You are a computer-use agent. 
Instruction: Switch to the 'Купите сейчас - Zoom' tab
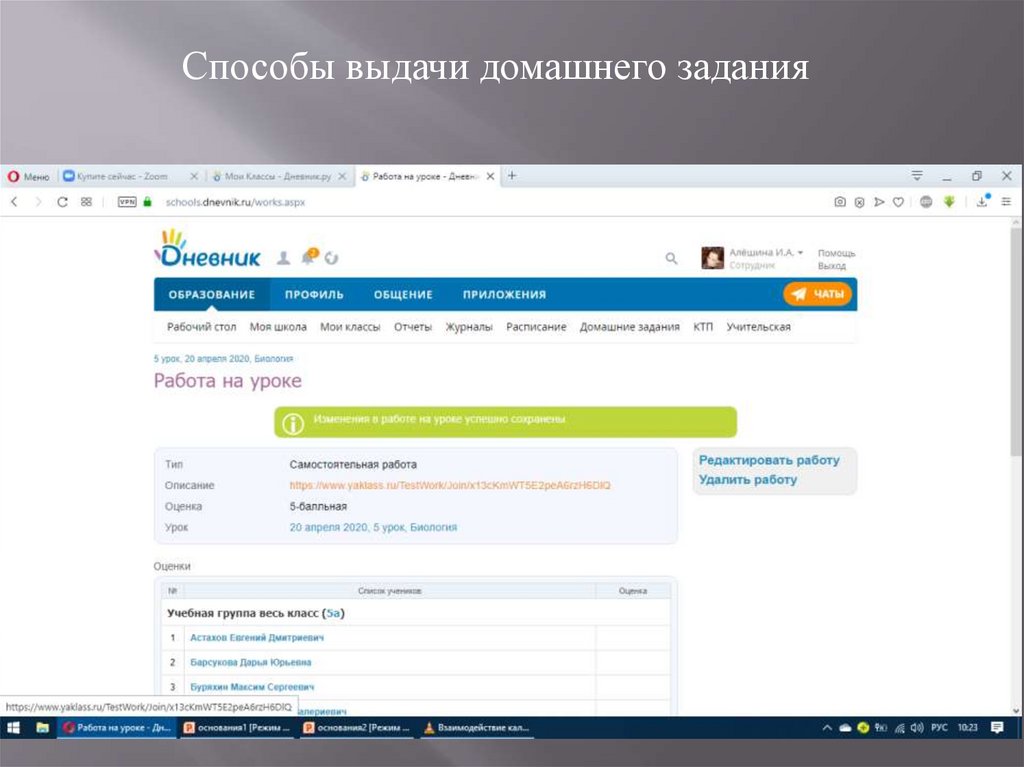pos(123,176)
